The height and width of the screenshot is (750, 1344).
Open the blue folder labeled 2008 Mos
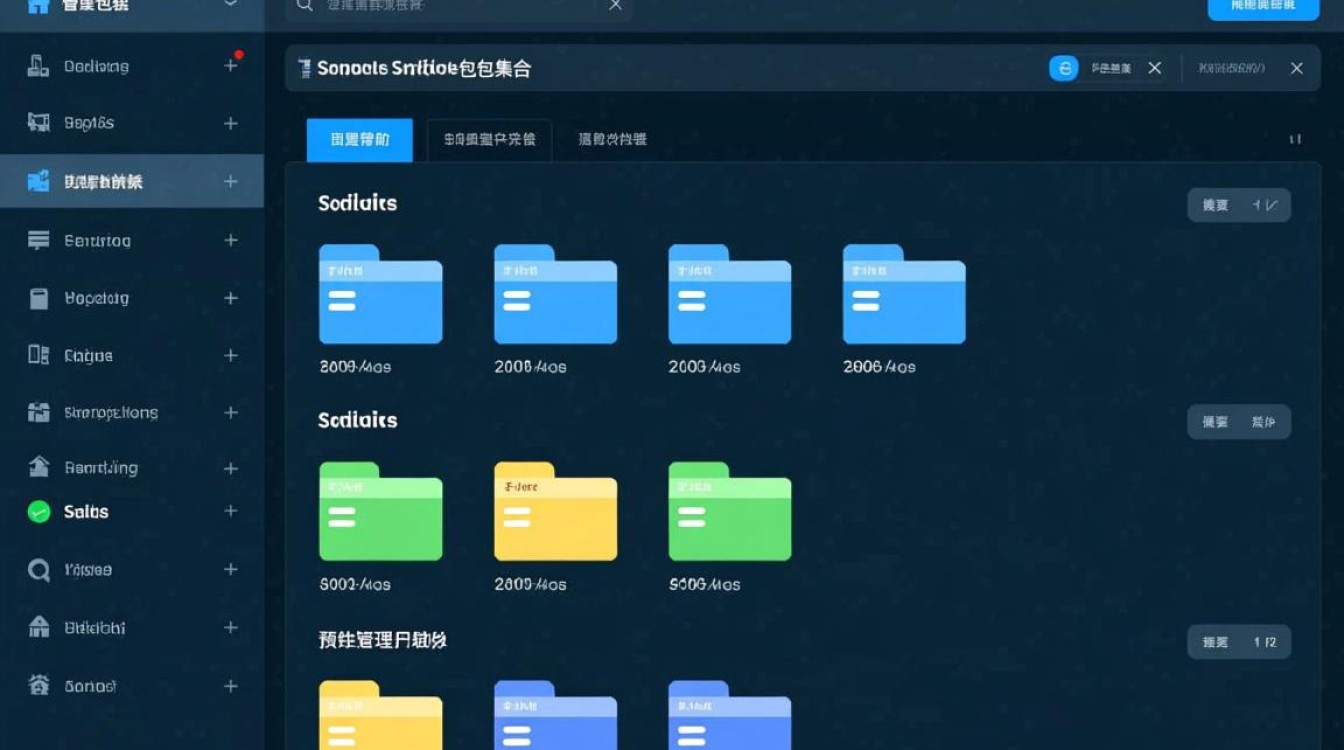(555, 295)
